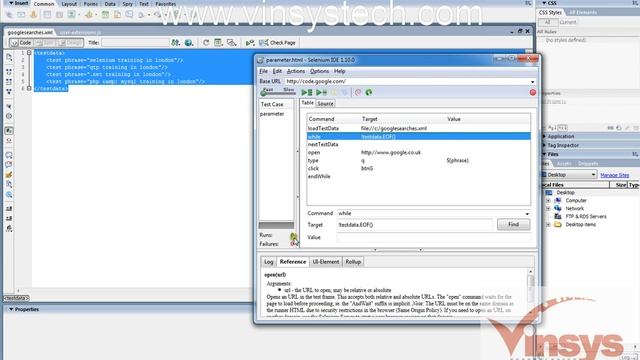
Task: Click the View options icon in document toolbar
Action: point(219,43)
